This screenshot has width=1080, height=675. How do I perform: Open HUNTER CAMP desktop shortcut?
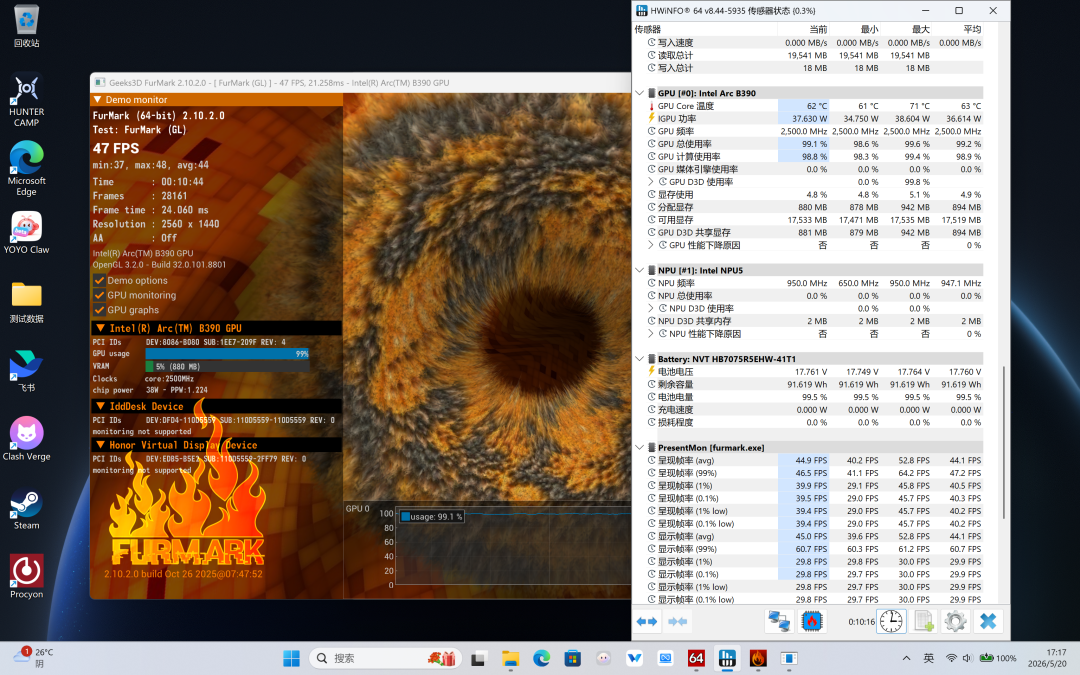(26, 100)
